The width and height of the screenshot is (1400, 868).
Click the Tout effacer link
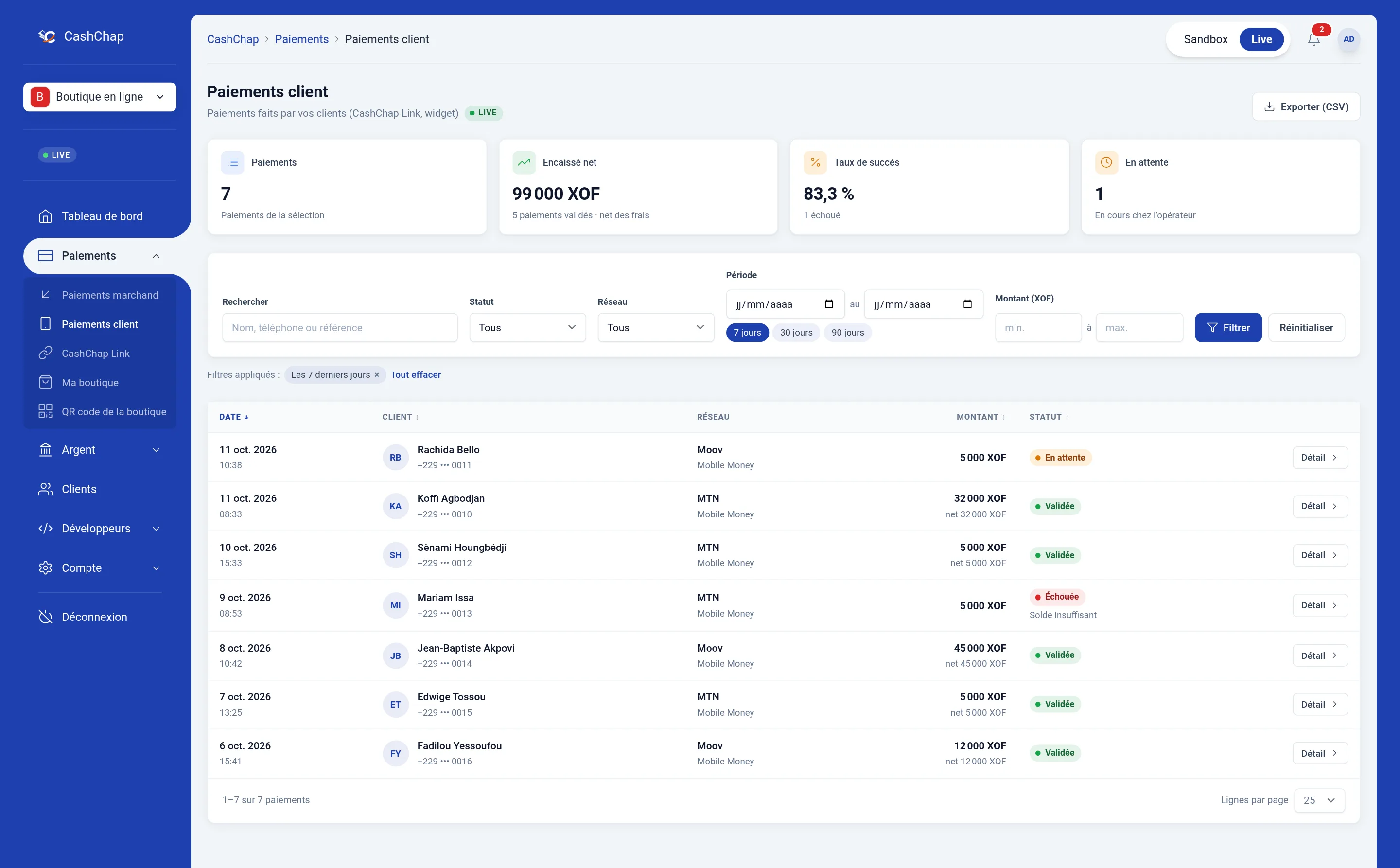click(x=416, y=375)
